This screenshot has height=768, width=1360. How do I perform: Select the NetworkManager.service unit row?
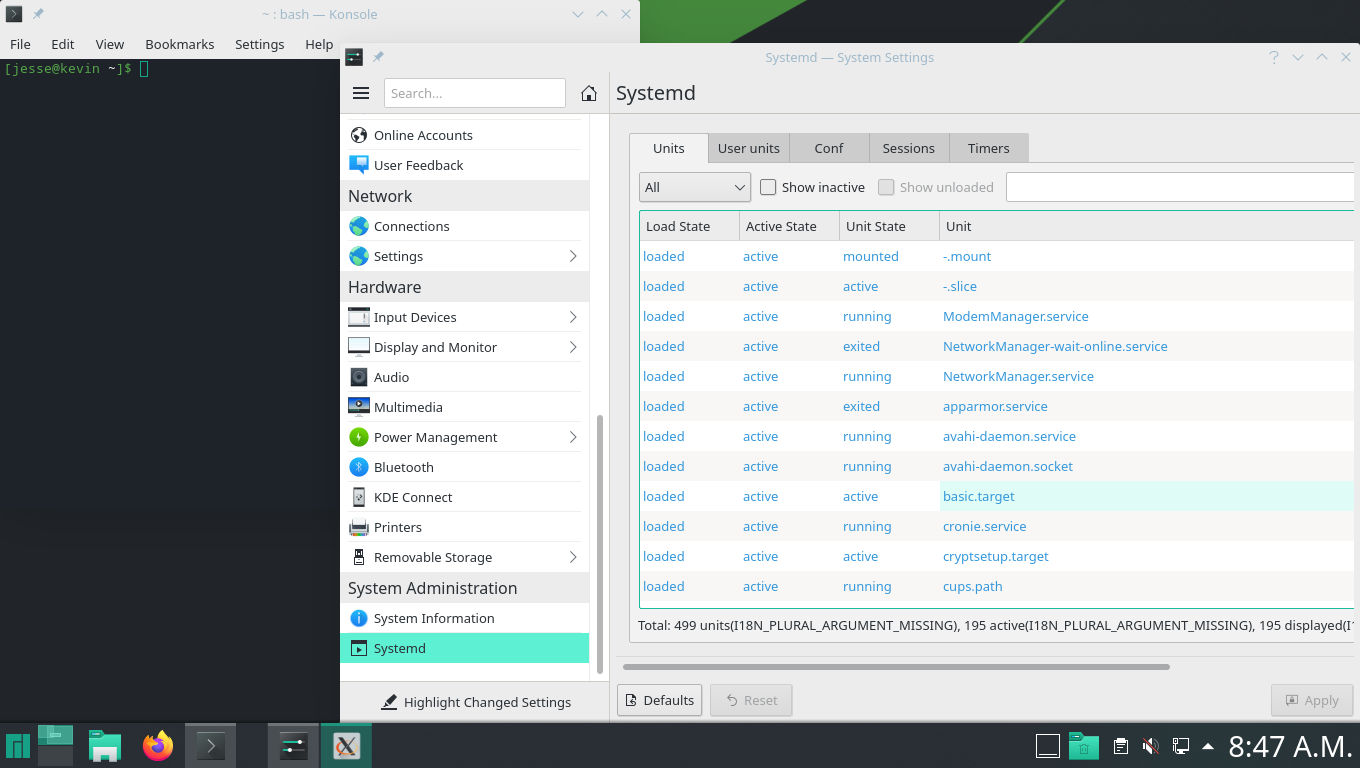click(997, 376)
